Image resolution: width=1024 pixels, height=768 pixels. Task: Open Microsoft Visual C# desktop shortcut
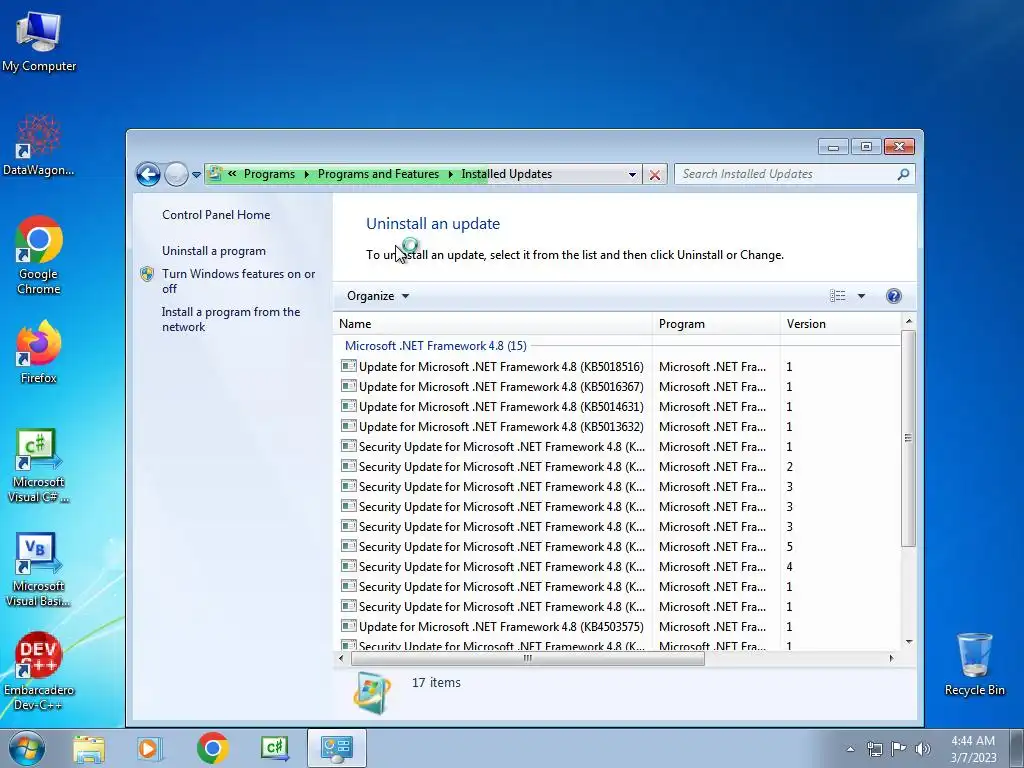[39, 465]
